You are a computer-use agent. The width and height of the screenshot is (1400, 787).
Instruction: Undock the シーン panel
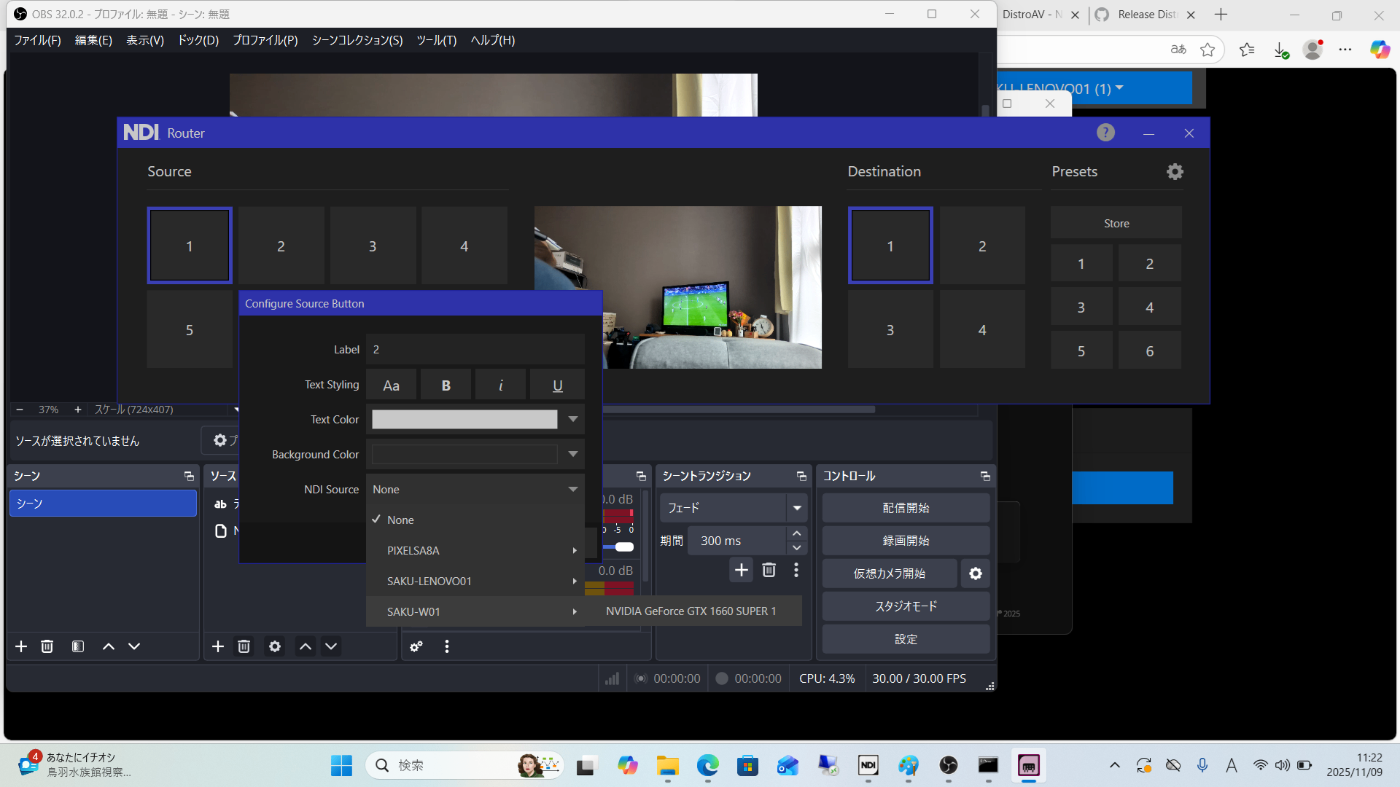(189, 476)
